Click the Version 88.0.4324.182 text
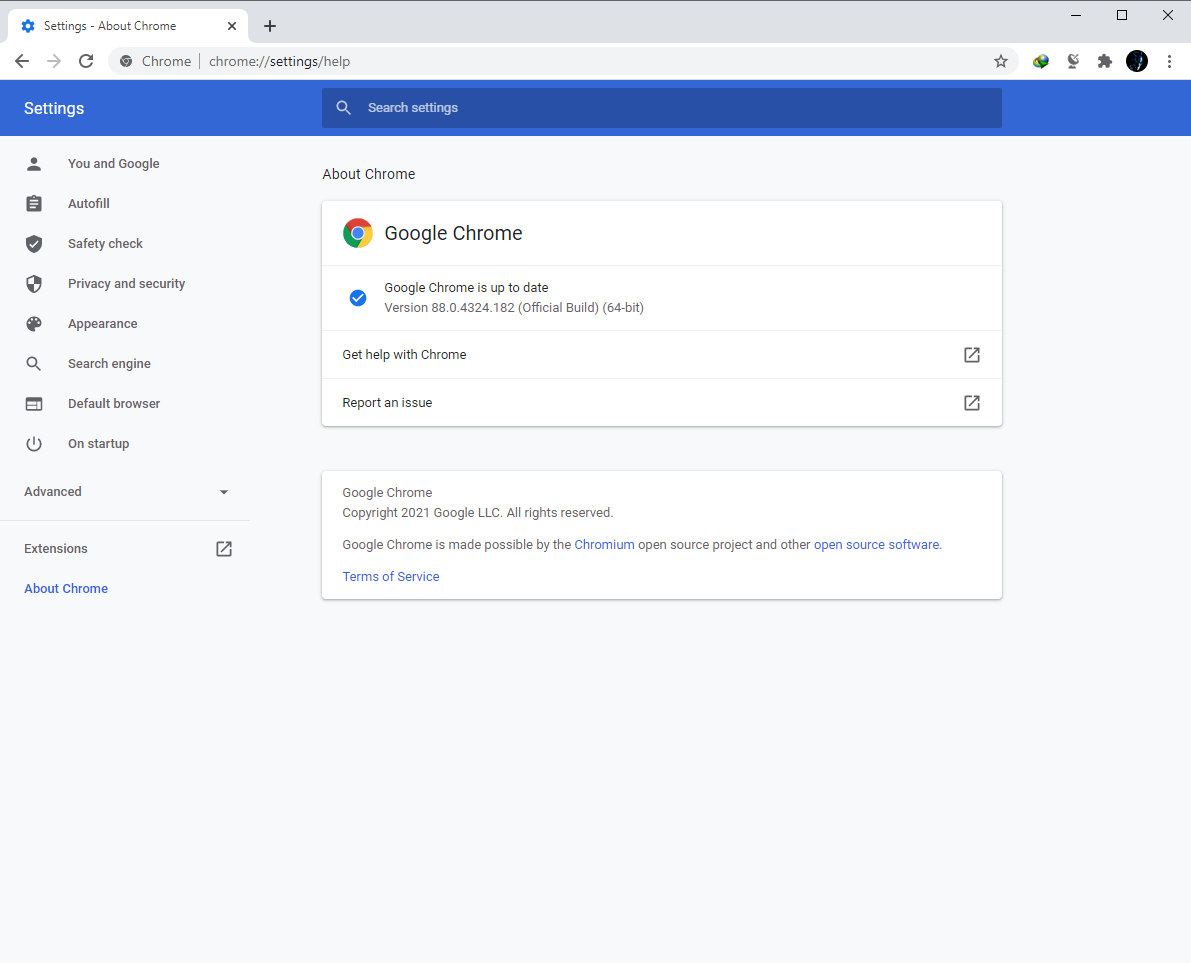Image resolution: width=1191 pixels, height=963 pixels. tap(513, 308)
